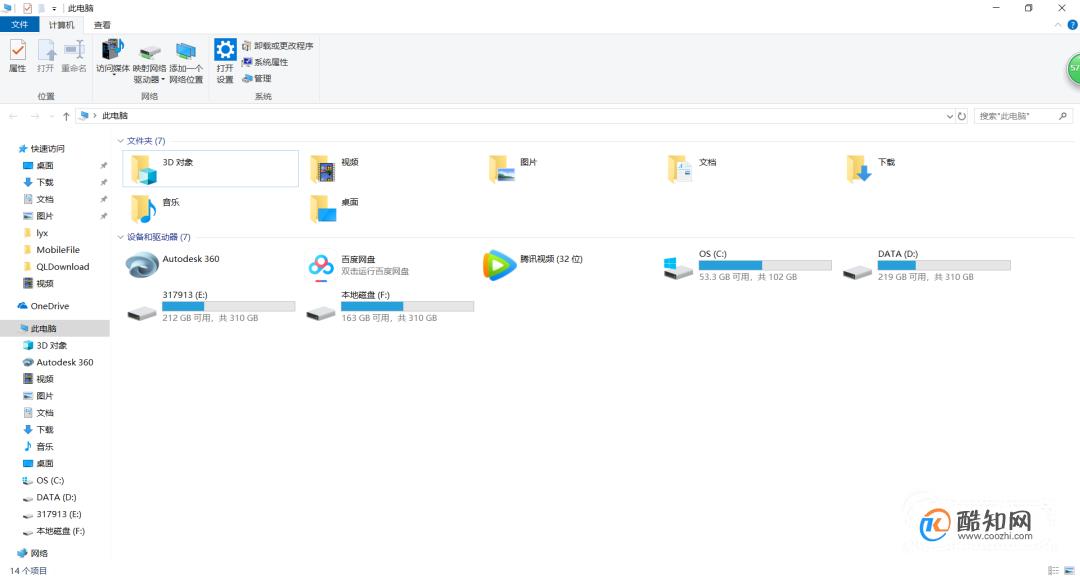Select the 腾讯视频 (32 位) icon
The height and width of the screenshot is (579, 1080).
(499, 265)
